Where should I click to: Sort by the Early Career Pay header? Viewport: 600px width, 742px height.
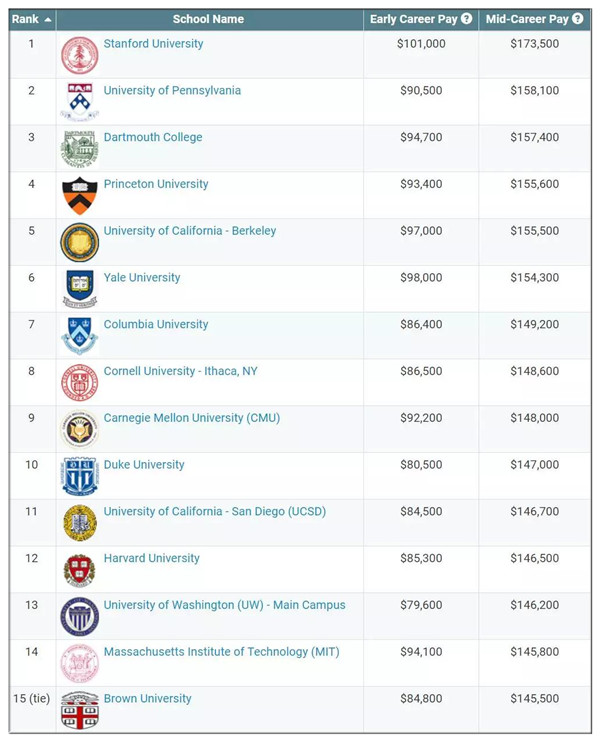pyautogui.click(x=414, y=19)
